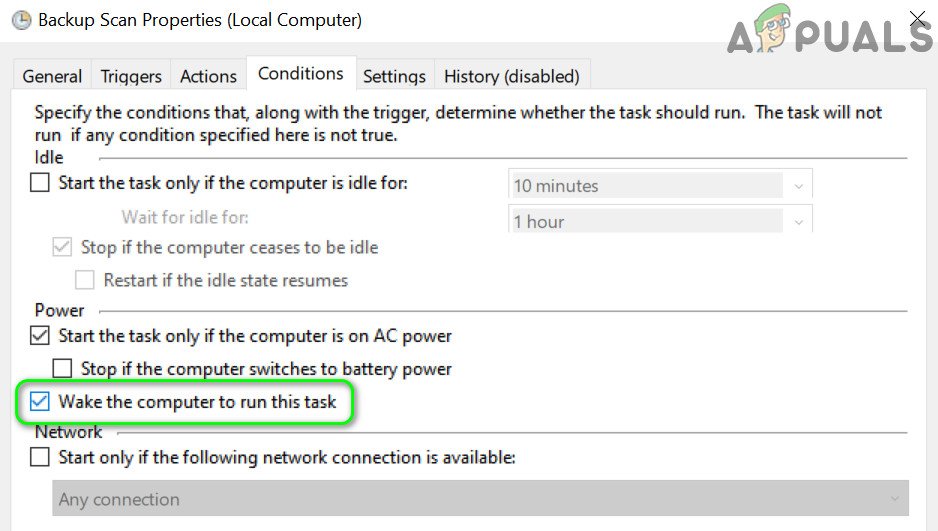938x531 pixels.
Task: Enable stop if switching to battery power
Action: [62, 369]
